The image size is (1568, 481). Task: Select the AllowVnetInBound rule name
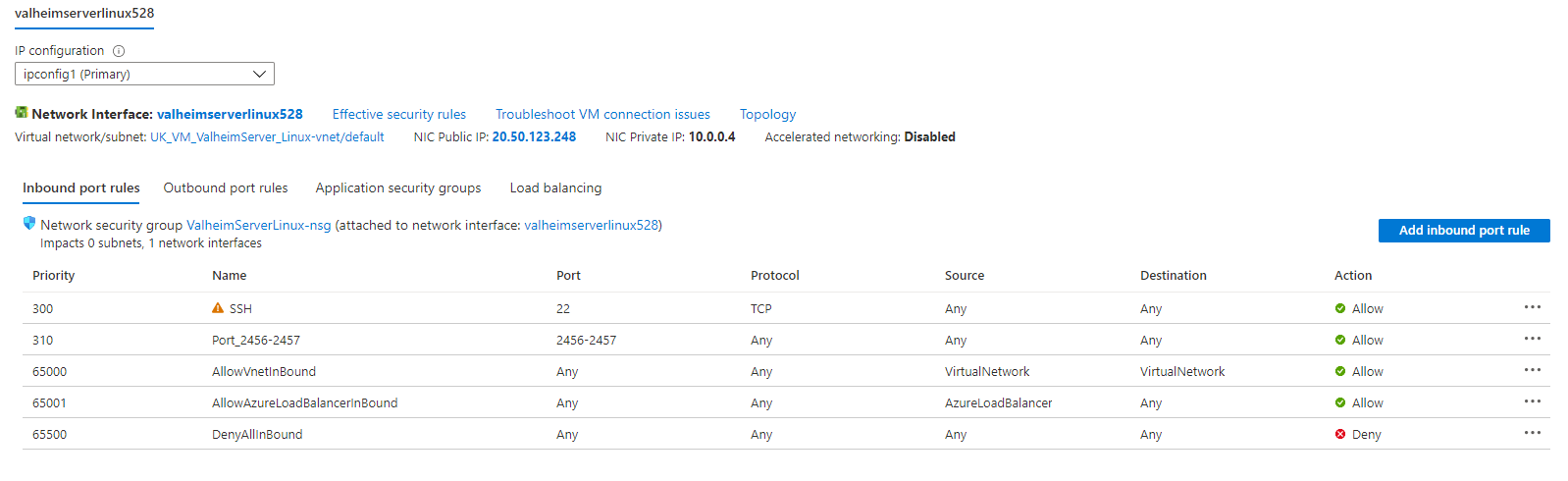[264, 371]
